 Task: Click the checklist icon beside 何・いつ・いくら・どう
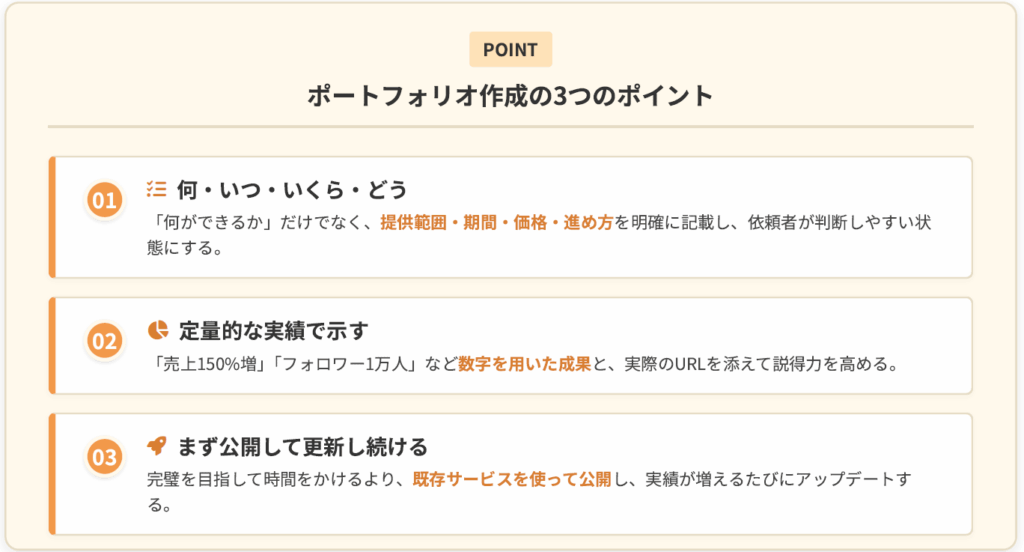click(156, 187)
